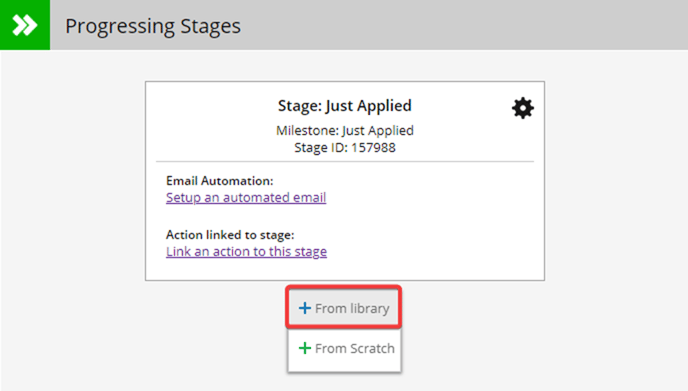Choose the From Scratch menu option
This screenshot has width=688, height=391.
point(344,348)
